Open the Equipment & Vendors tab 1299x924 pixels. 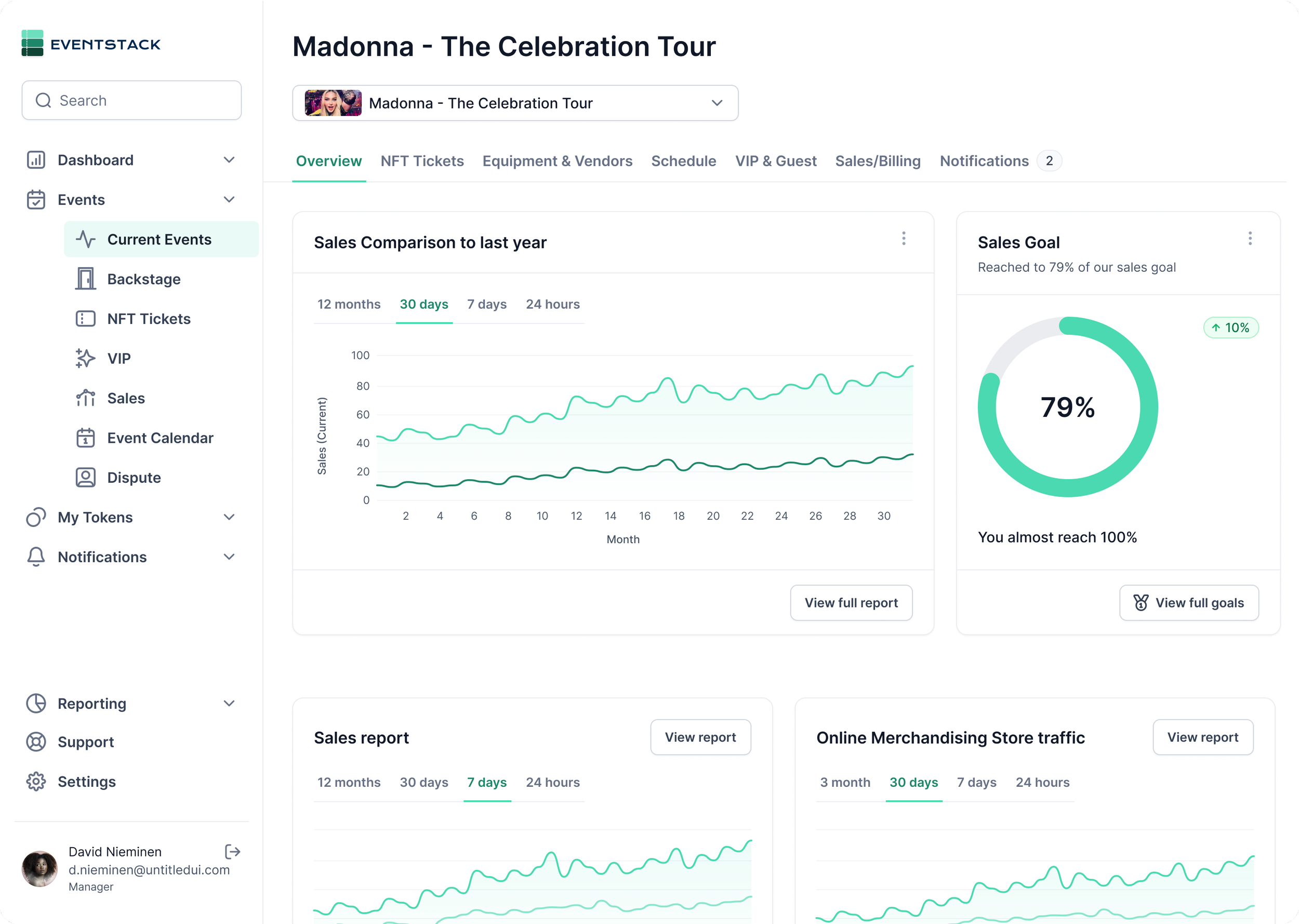point(558,162)
